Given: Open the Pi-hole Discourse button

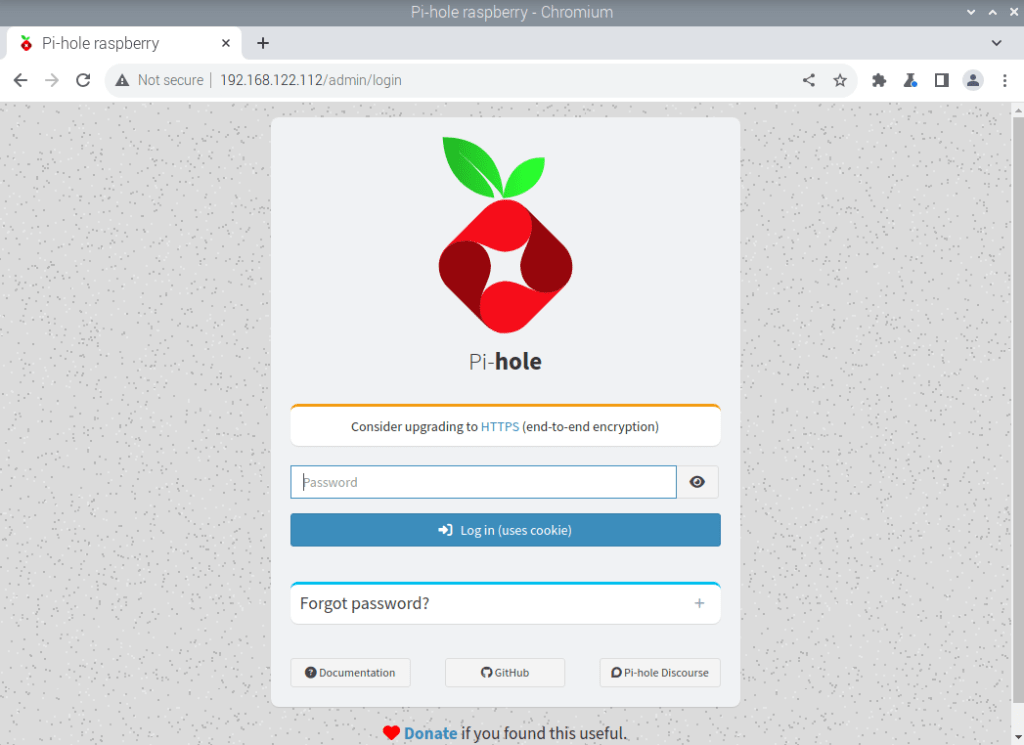Looking at the screenshot, I should [660, 673].
